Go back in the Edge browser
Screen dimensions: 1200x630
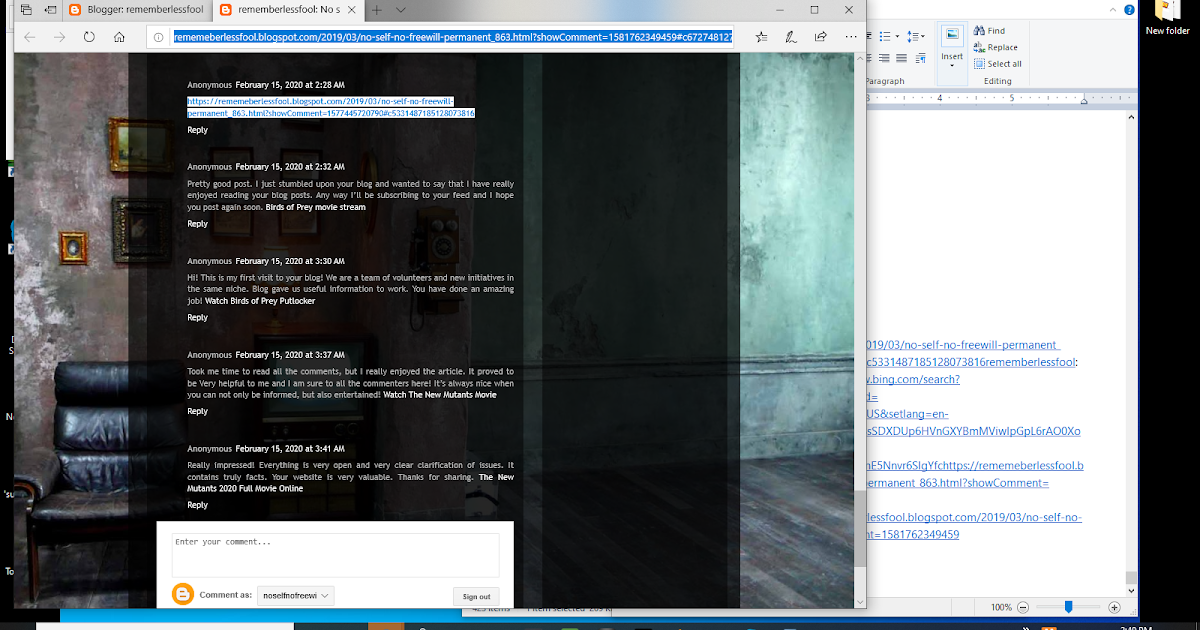[29, 37]
